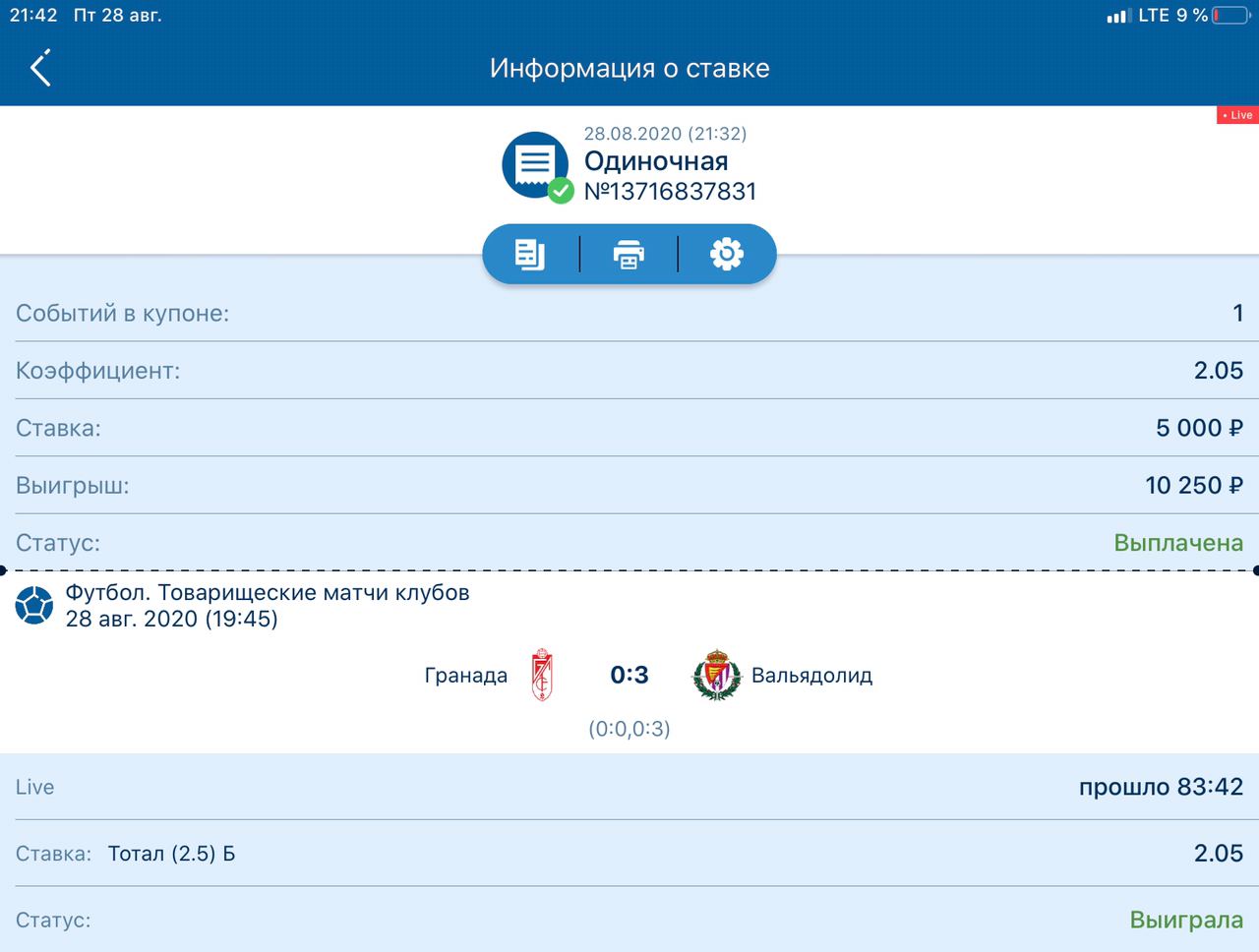Tap the 'Выигрыш:' label

[73, 486]
